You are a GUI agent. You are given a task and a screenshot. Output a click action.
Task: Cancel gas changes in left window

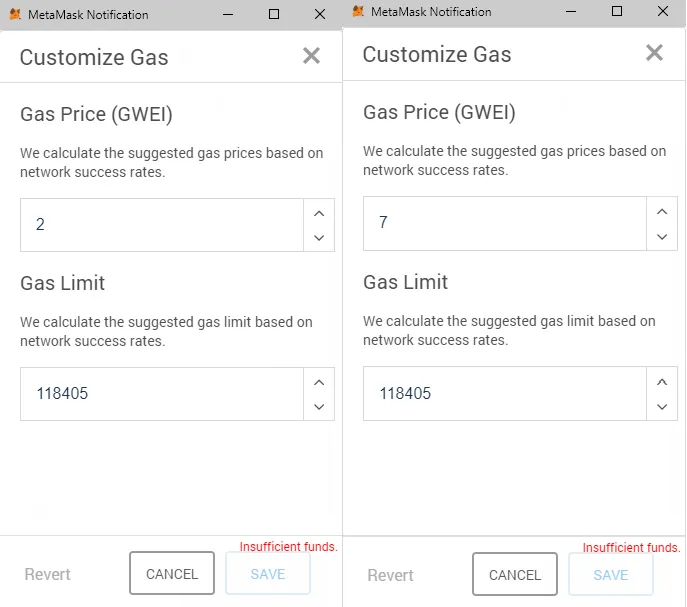tap(172, 573)
